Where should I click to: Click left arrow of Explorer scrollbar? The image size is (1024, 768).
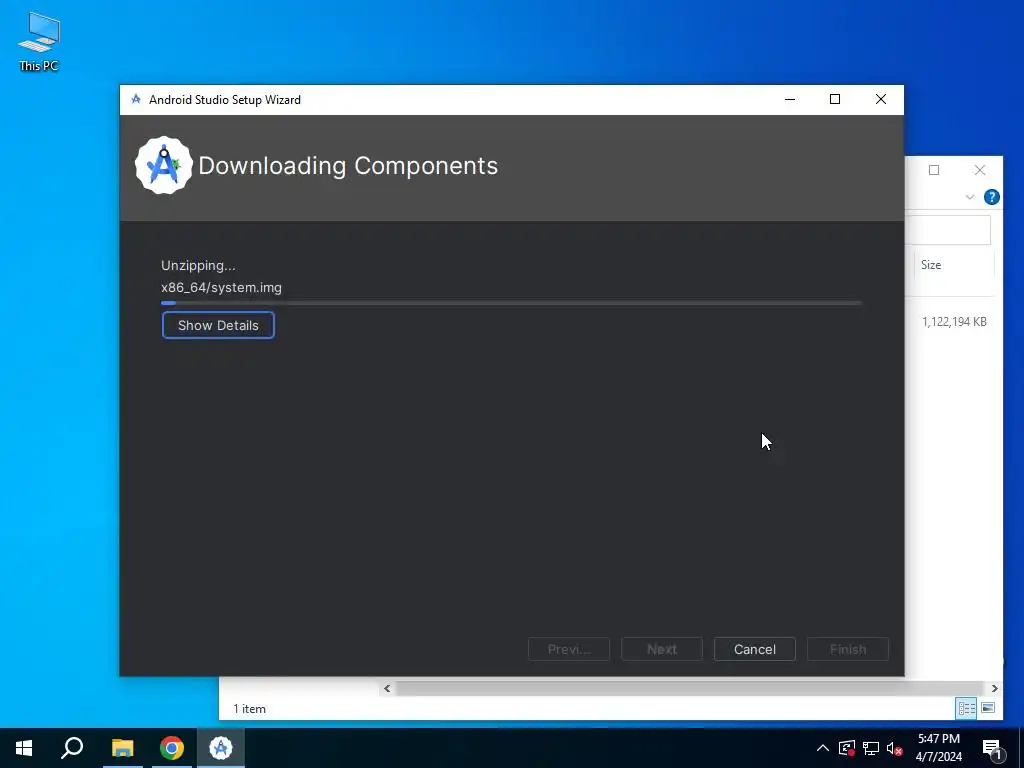point(387,688)
